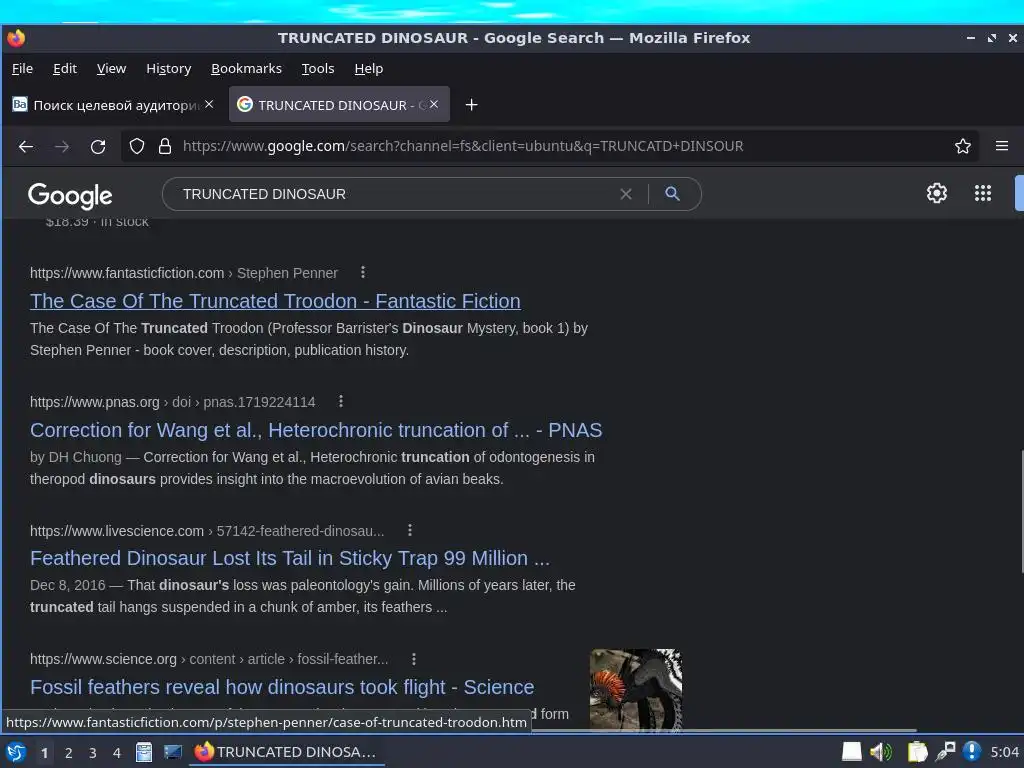Clear the Google search box text
The image size is (1024, 768).
626,194
